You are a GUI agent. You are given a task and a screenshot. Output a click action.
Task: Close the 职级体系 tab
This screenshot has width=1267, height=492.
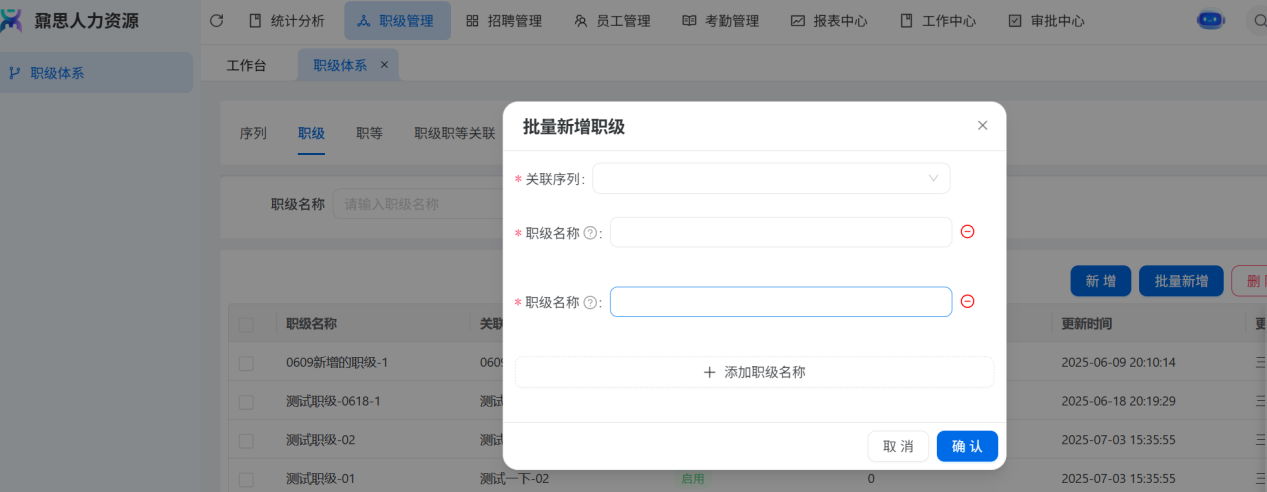click(x=384, y=65)
